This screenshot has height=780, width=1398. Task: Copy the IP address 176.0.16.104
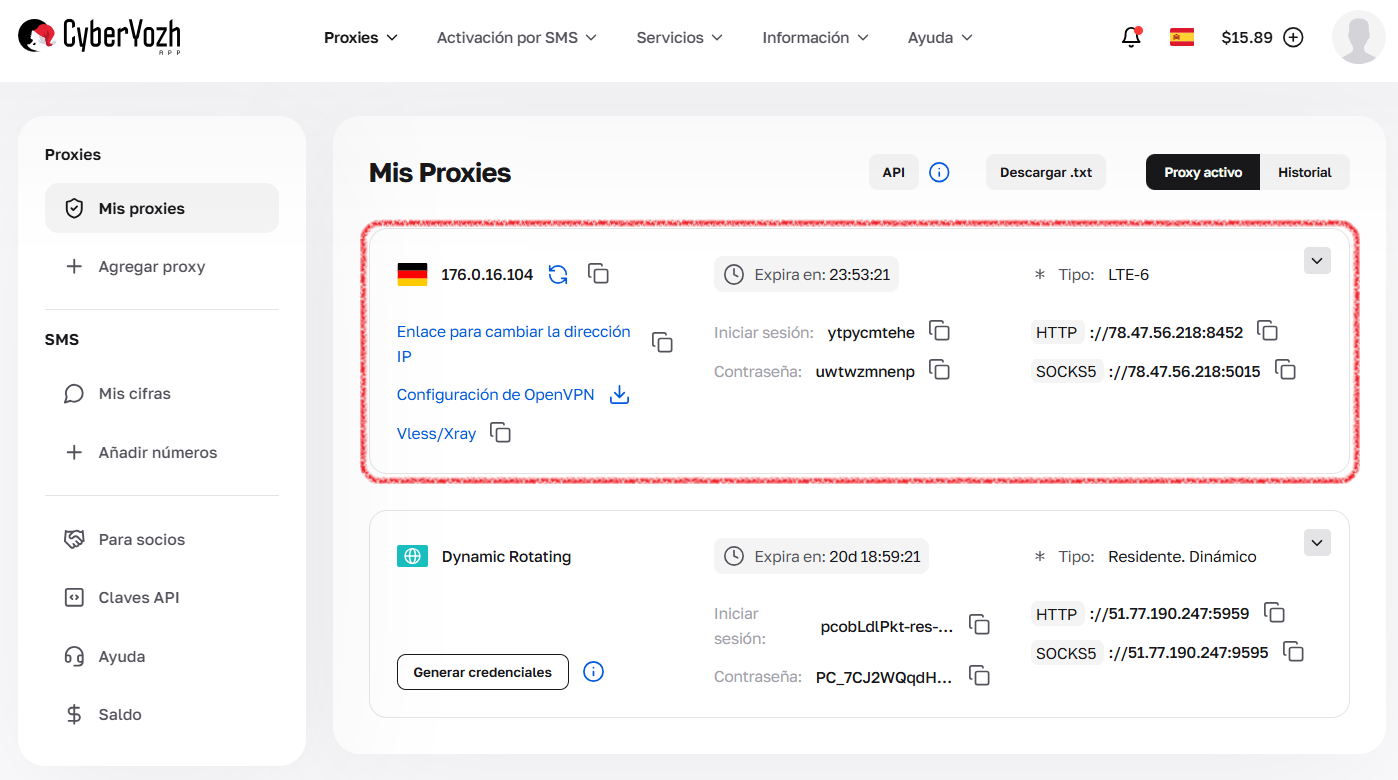[598, 273]
